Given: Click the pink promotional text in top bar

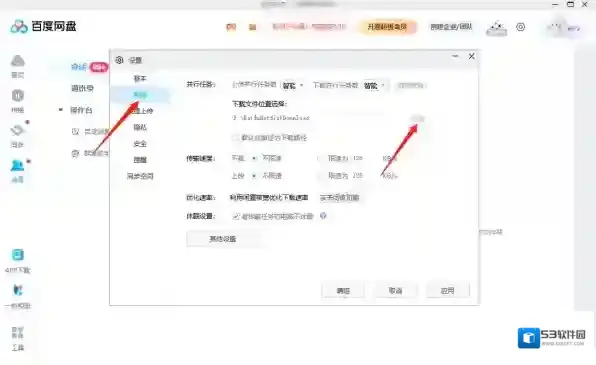Looking at the screenshot, I should pos(309,27).
